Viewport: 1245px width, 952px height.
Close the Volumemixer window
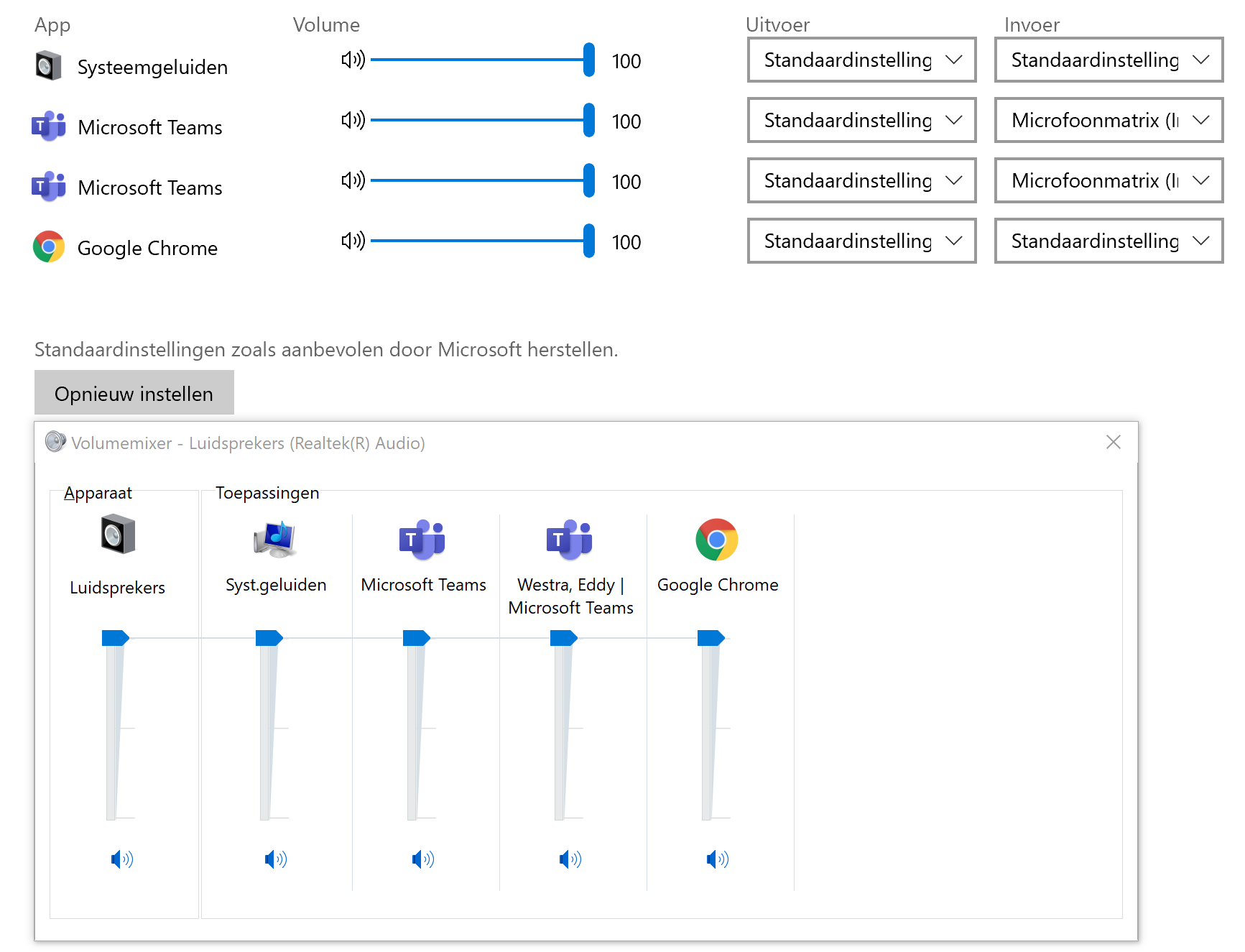[x=1114, y=442]
